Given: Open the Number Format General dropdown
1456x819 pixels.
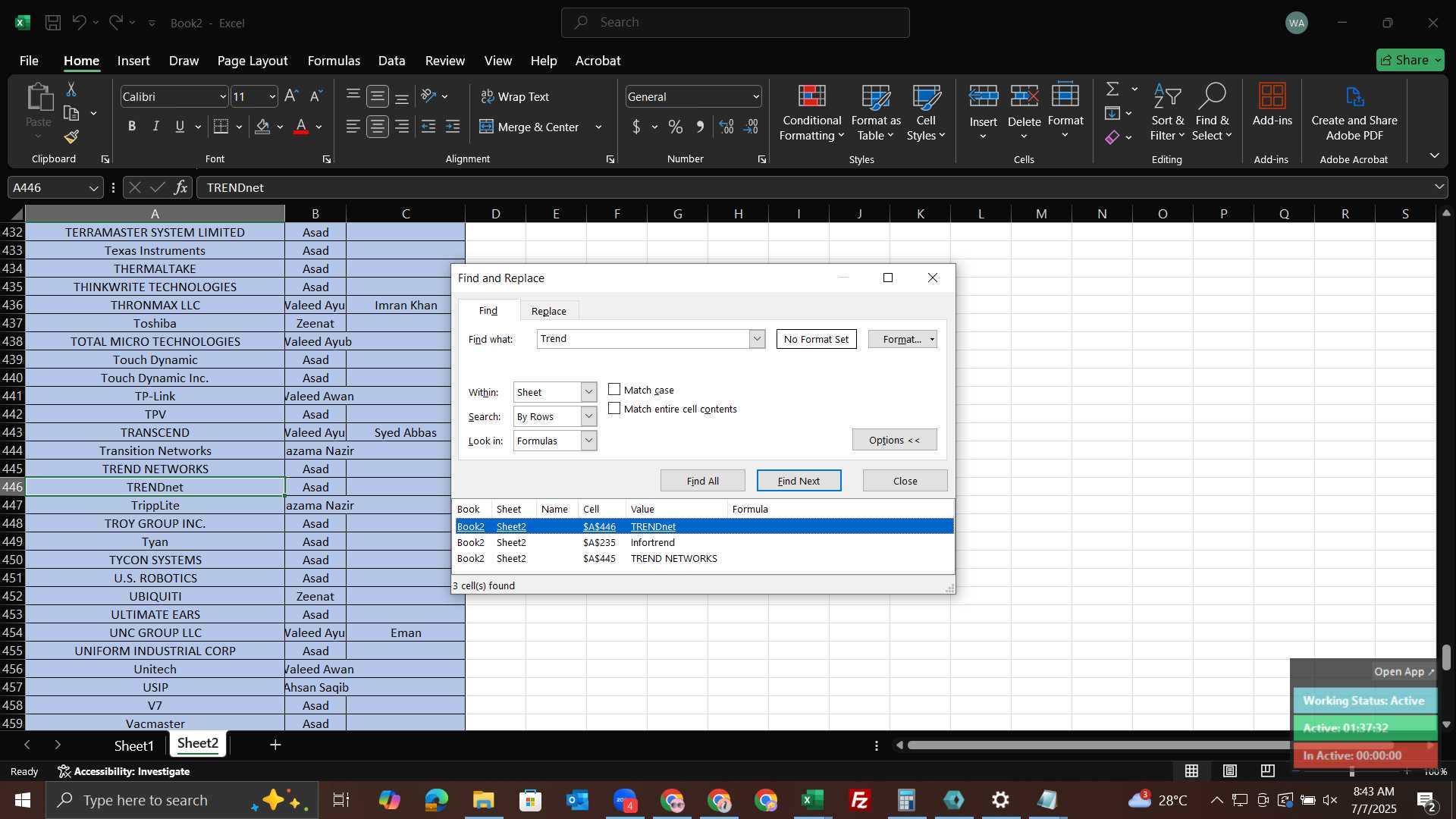Looking at the screenshot, I should point(756,96).
